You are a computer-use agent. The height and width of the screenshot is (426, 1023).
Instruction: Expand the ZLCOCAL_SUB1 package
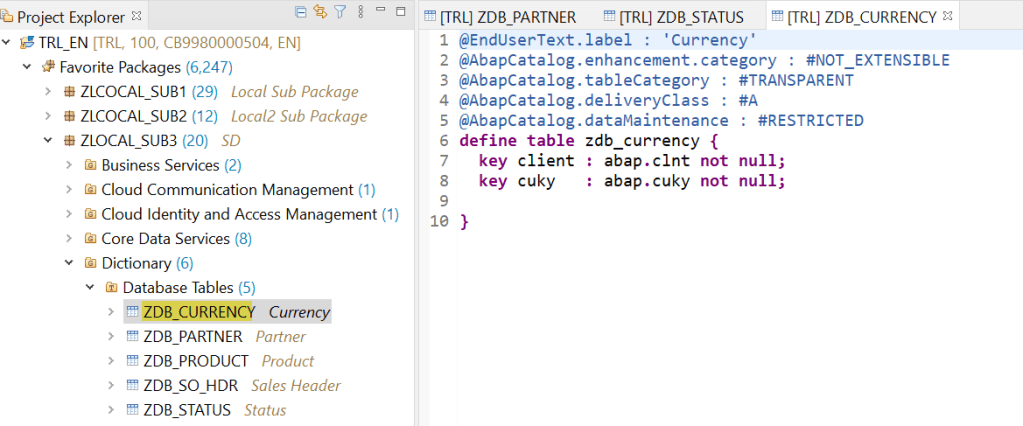[x=48, y=92]
